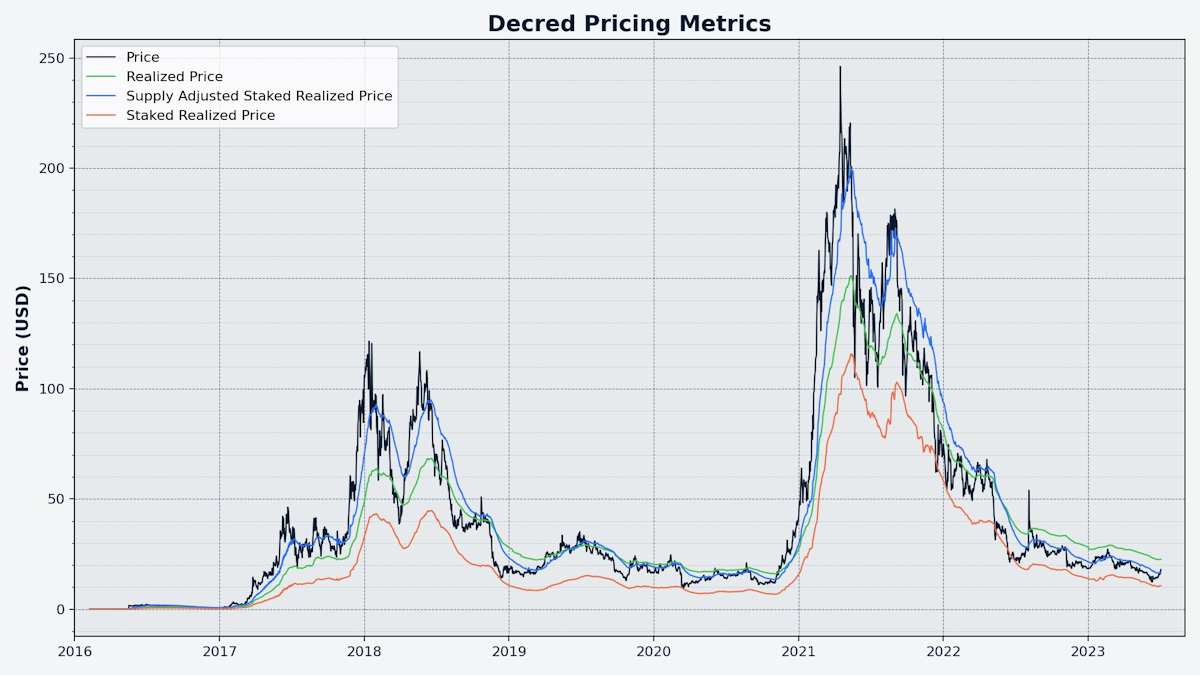Select the chart title Decred Pricing Metrics
This screenshot has width=1200, height=675.
tap(629, 22)
